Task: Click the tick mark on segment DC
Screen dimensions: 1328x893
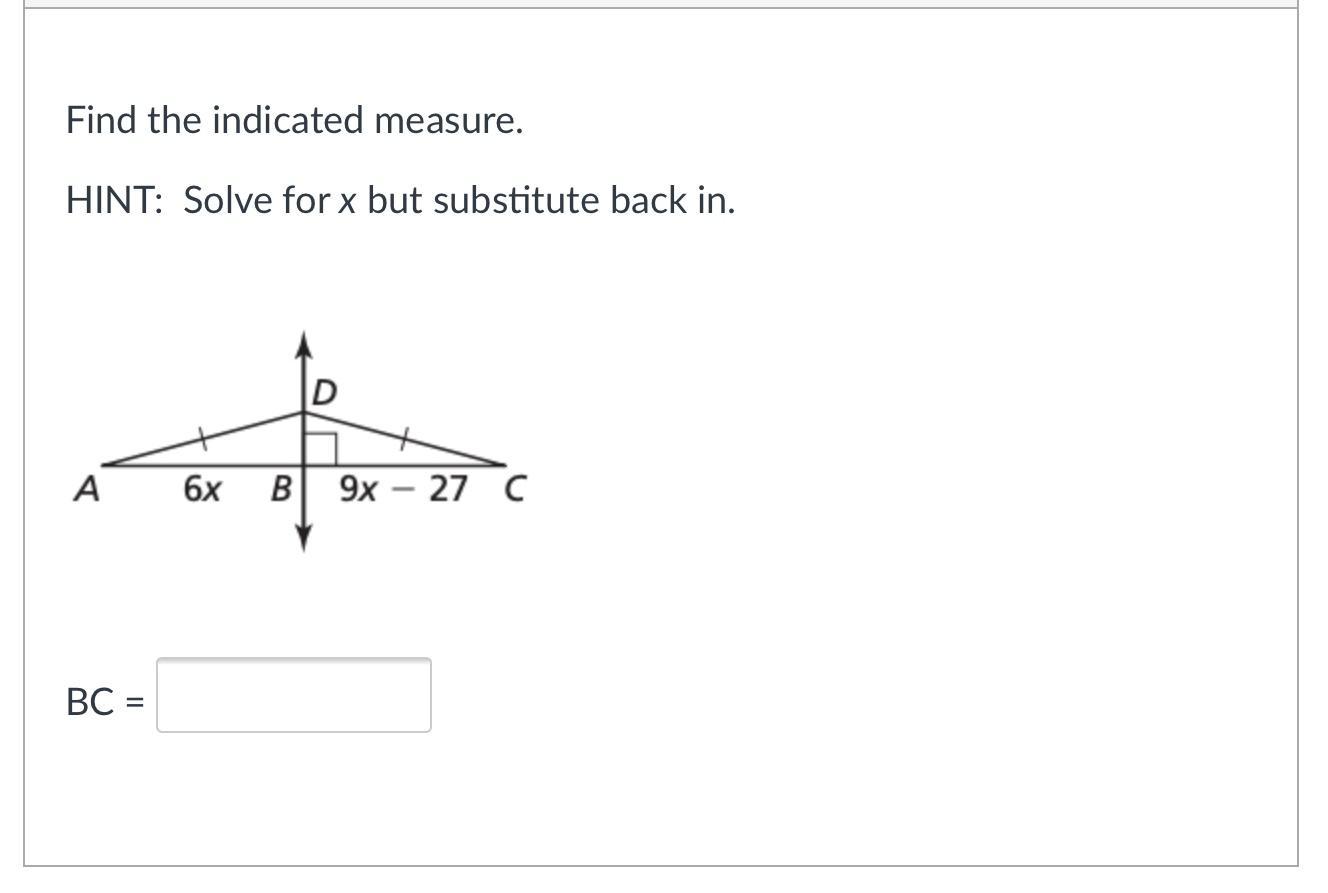Action: pyautogui.click(x=404, y=436)
